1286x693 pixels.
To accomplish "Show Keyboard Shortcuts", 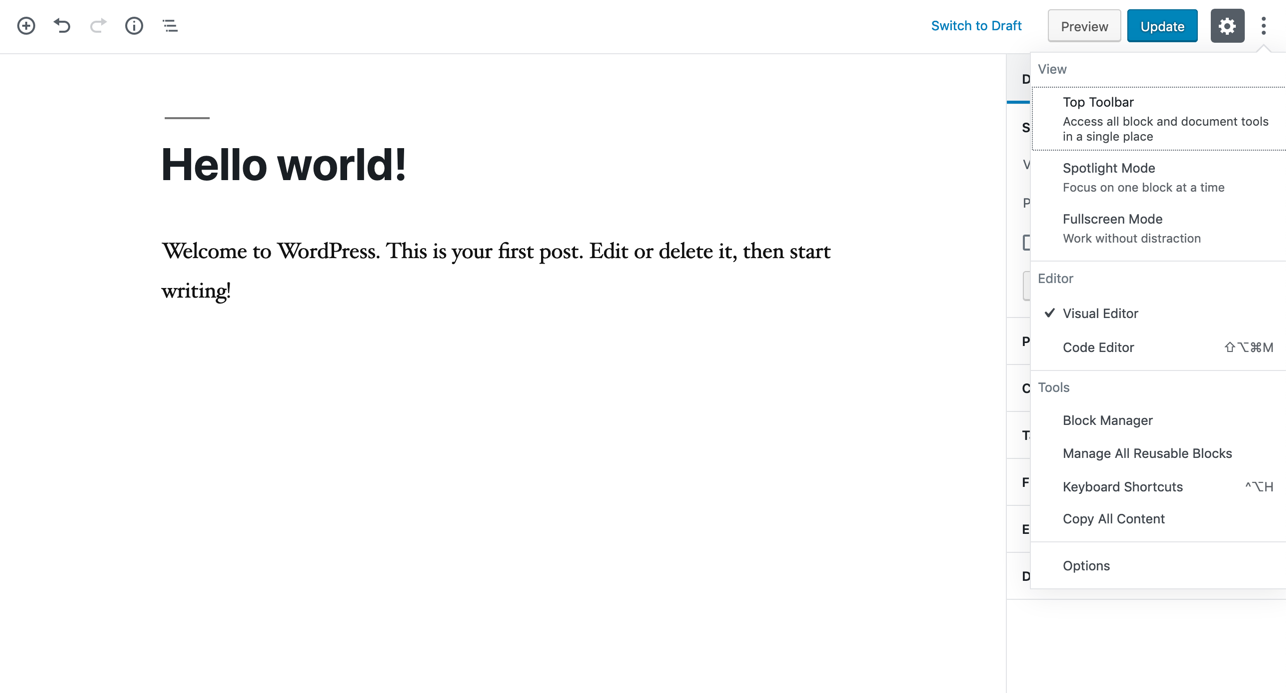I will 1159,486.
